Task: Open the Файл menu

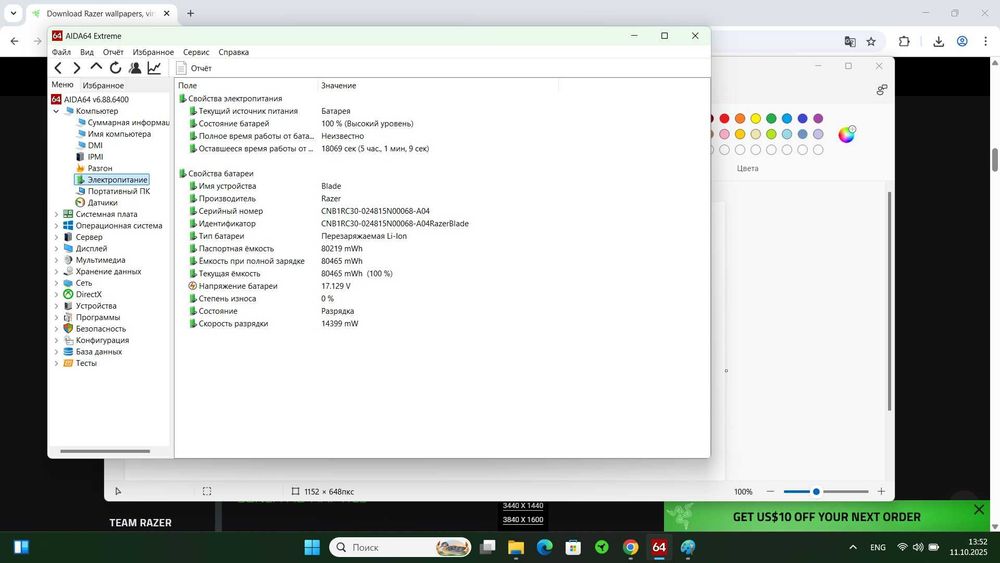Action: point(61,52)
